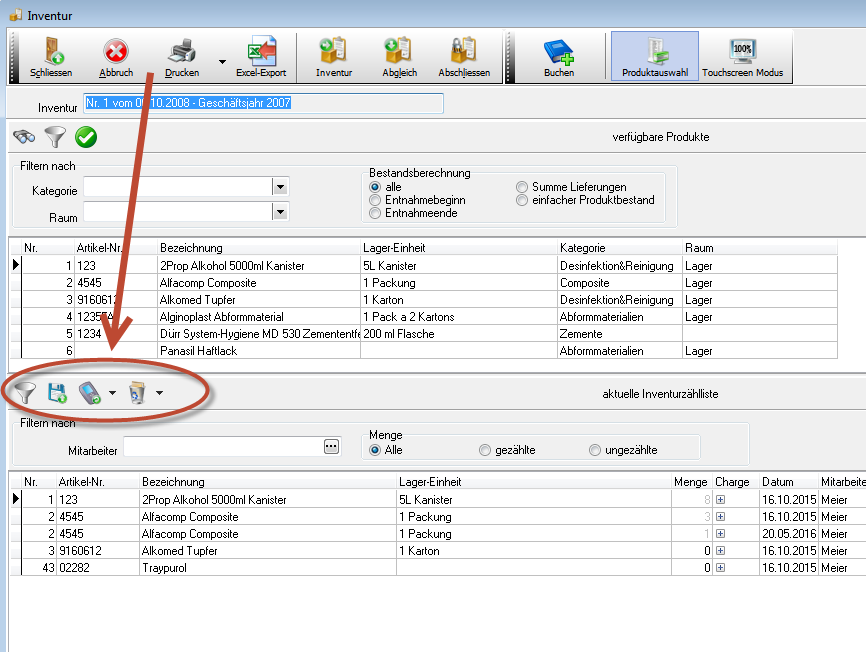Start the Abgleich comparison

(398, 52)
